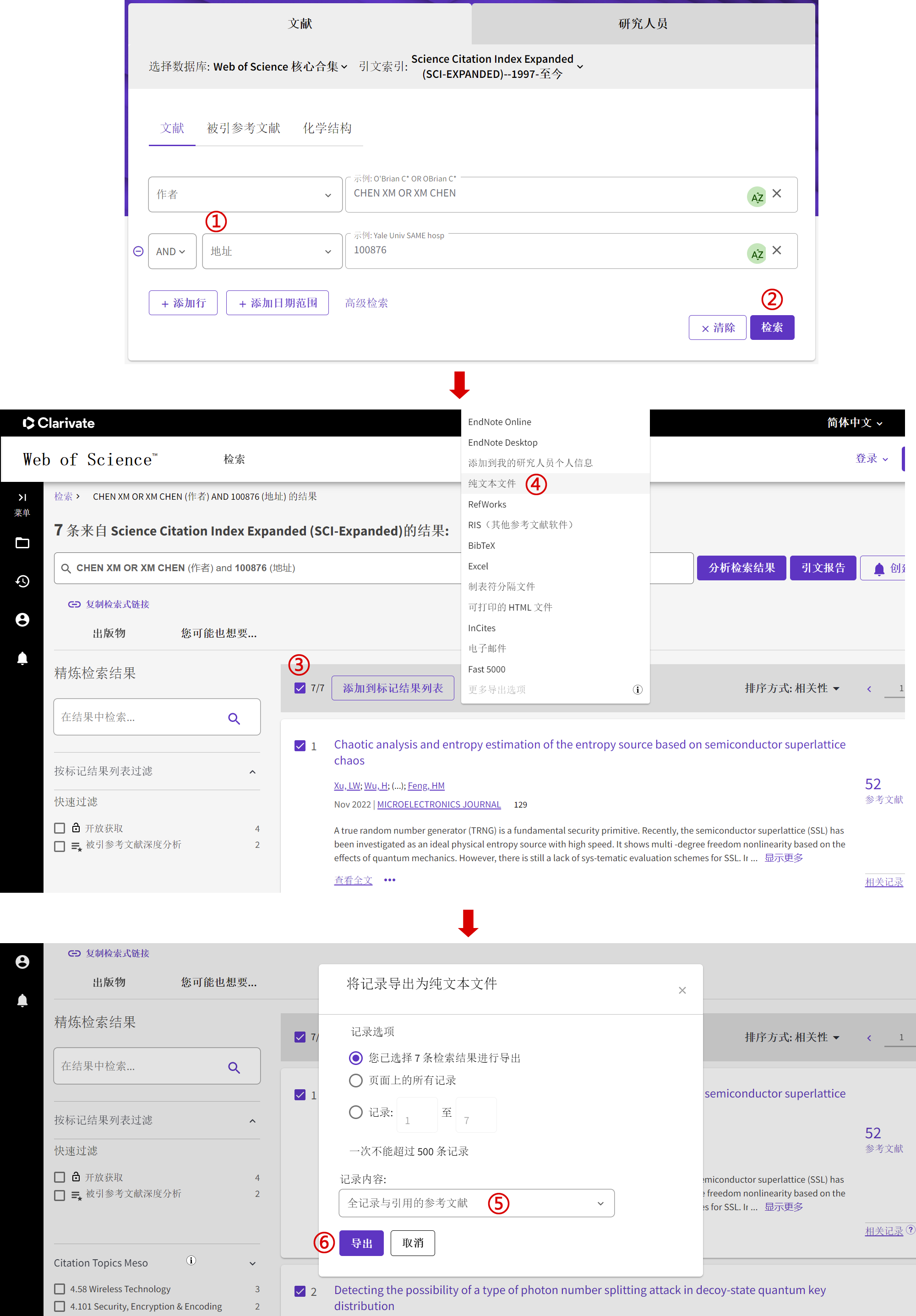Open search history via clock icon in sidebar
Screen dimensions: 916x1316
22,581
